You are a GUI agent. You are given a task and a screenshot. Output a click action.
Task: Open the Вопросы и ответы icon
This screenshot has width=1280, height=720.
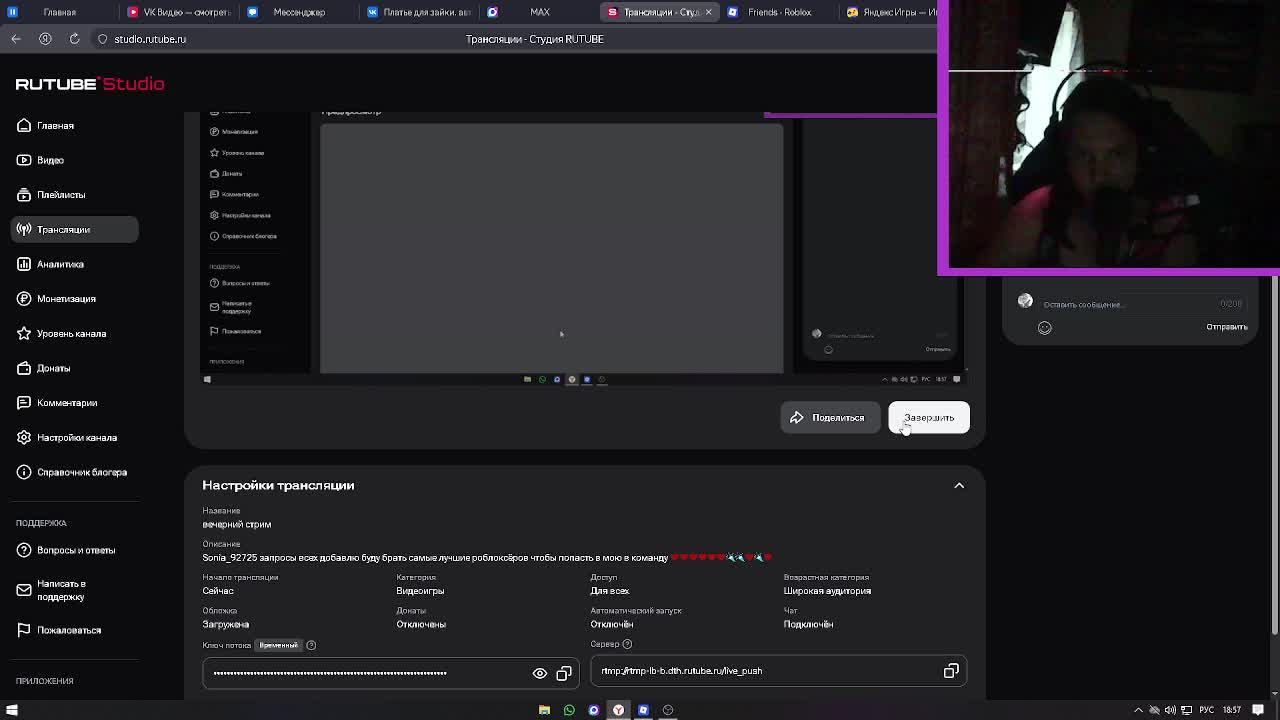[x=24, y=550]
